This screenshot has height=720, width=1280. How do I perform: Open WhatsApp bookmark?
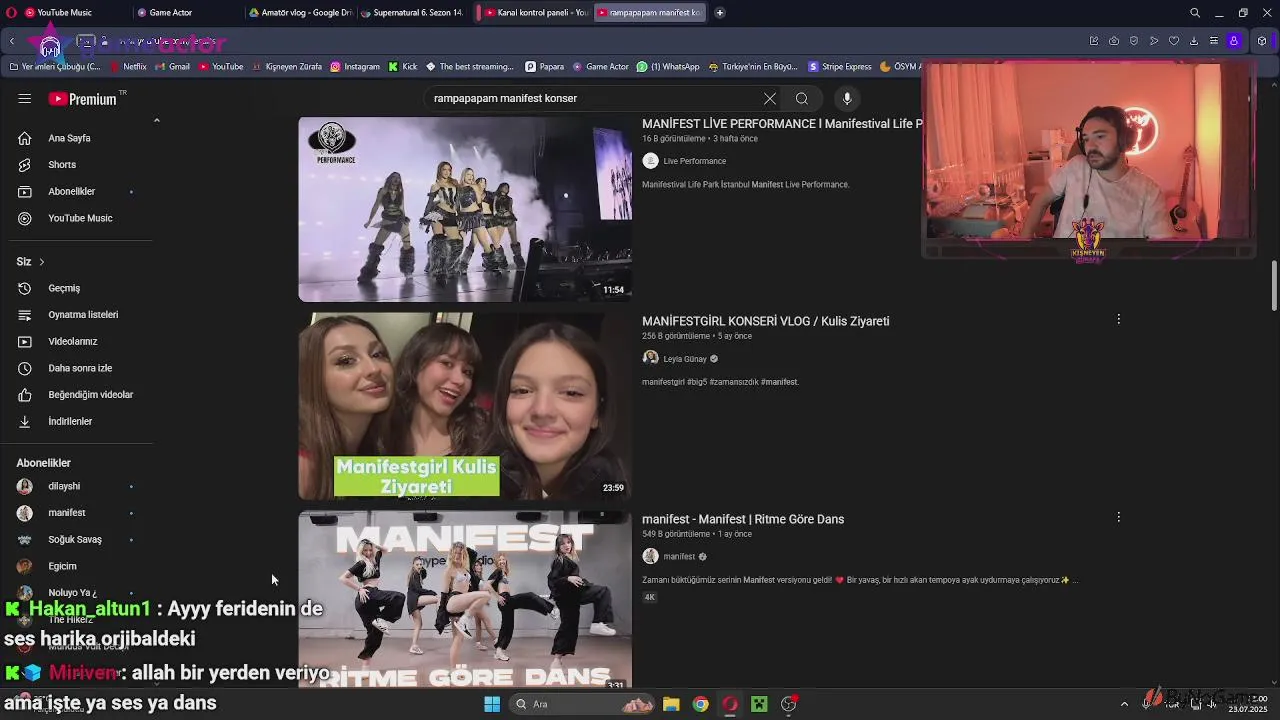coord(668,67)
